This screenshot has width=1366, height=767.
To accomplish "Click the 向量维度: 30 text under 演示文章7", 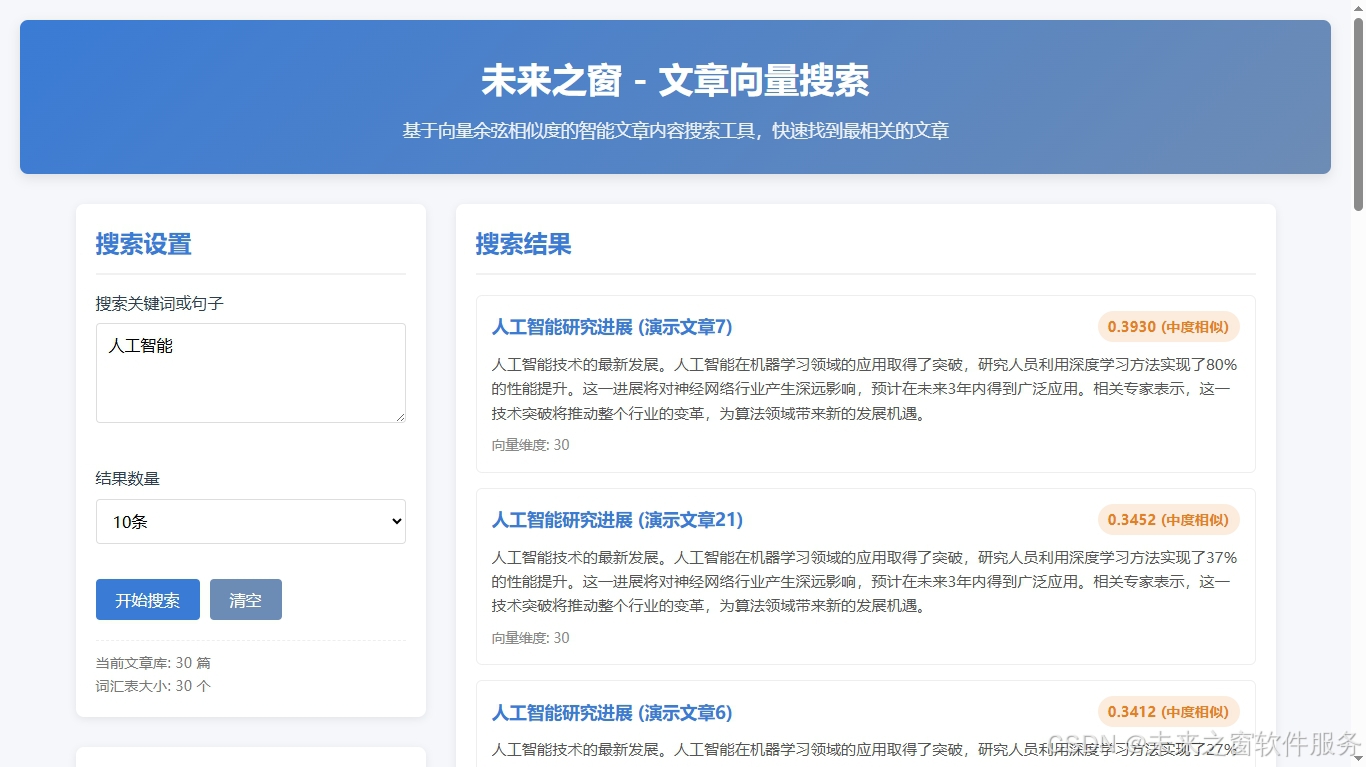I will (x=531, y=445).
